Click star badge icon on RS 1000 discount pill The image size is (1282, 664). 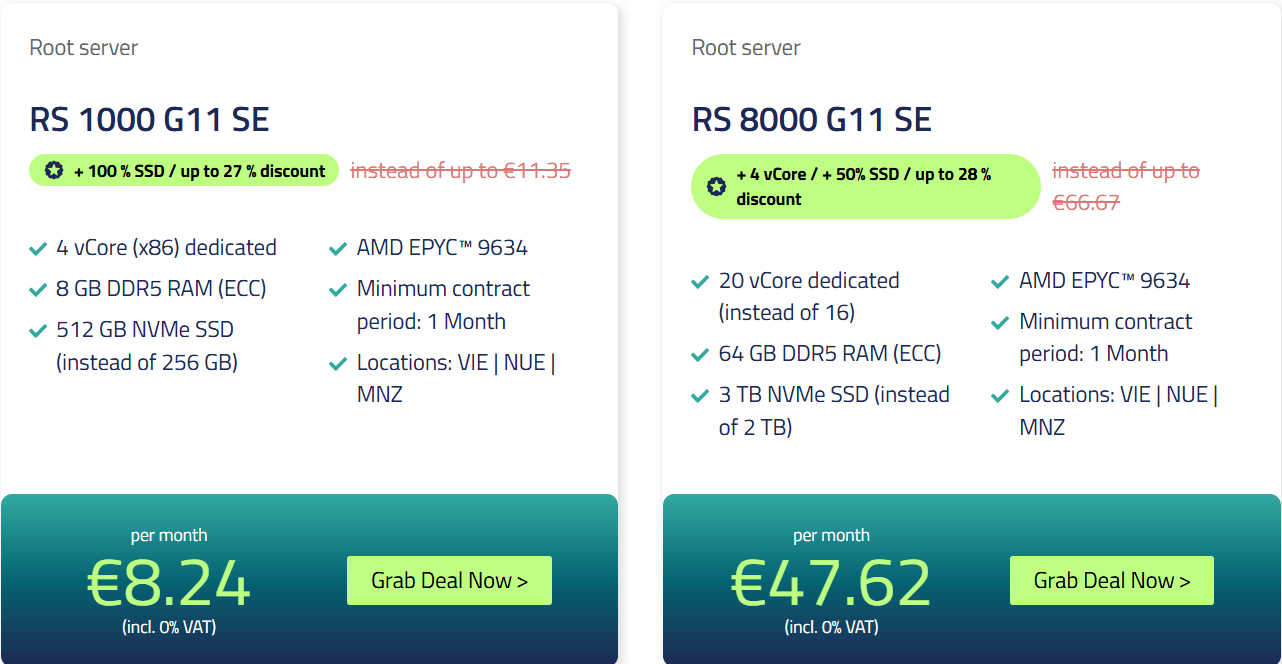click(x=54, y=171)
